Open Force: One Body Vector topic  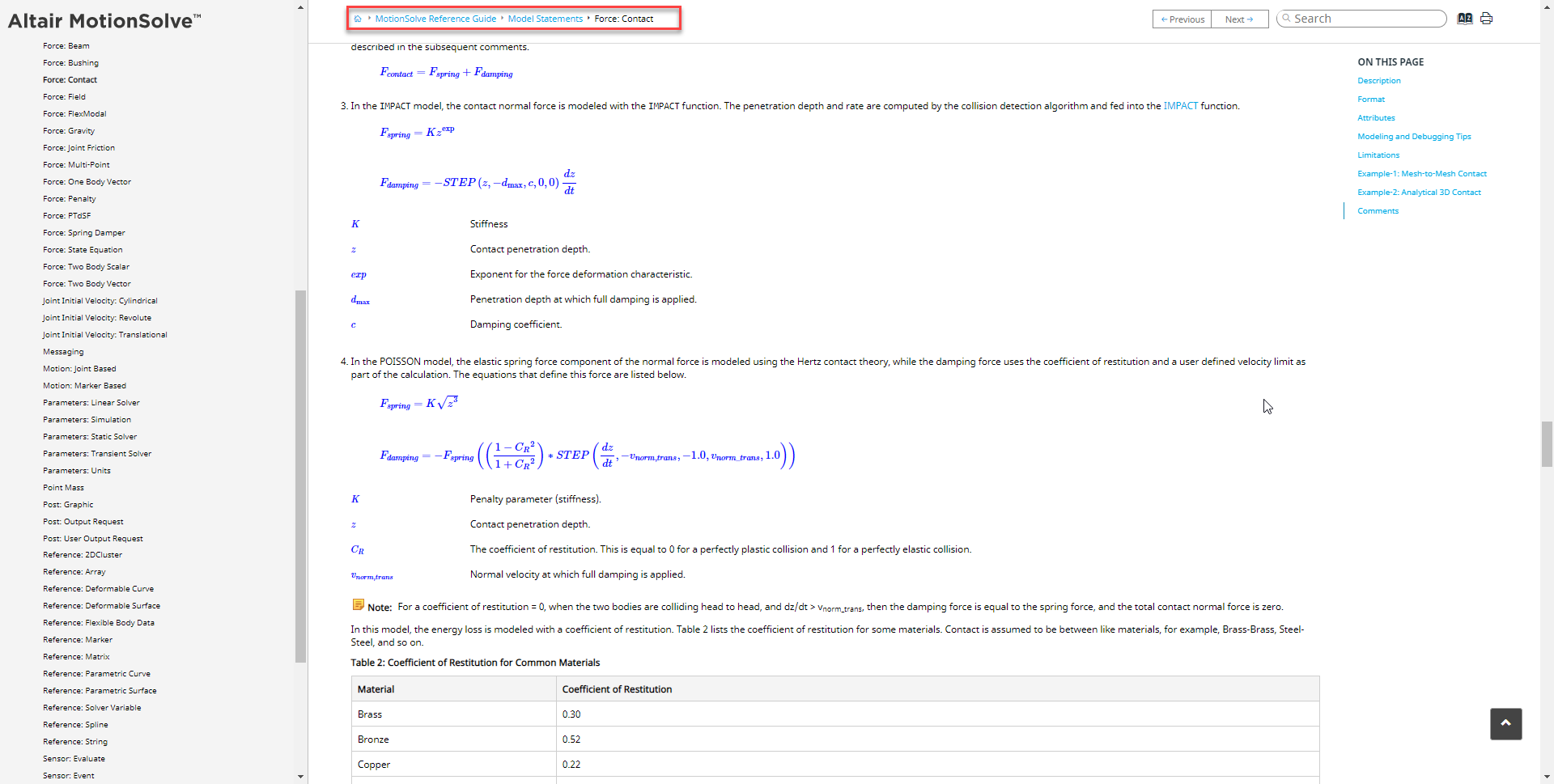87,182
